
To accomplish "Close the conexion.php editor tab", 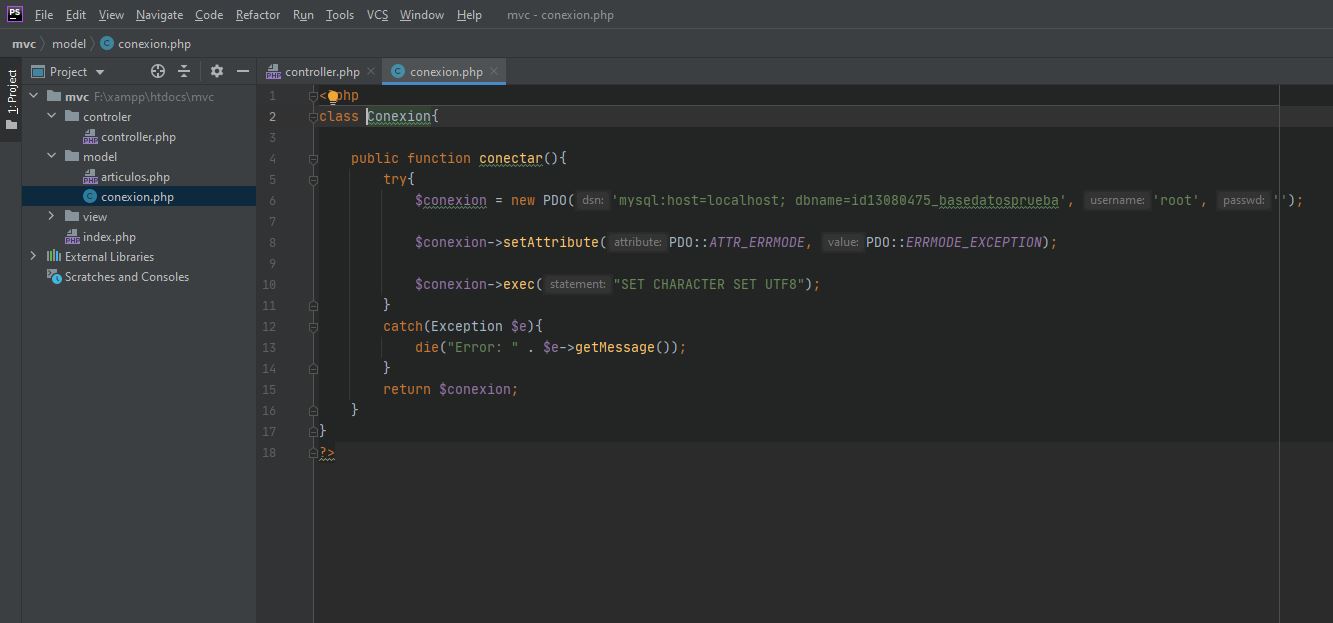I will point(494,71).
